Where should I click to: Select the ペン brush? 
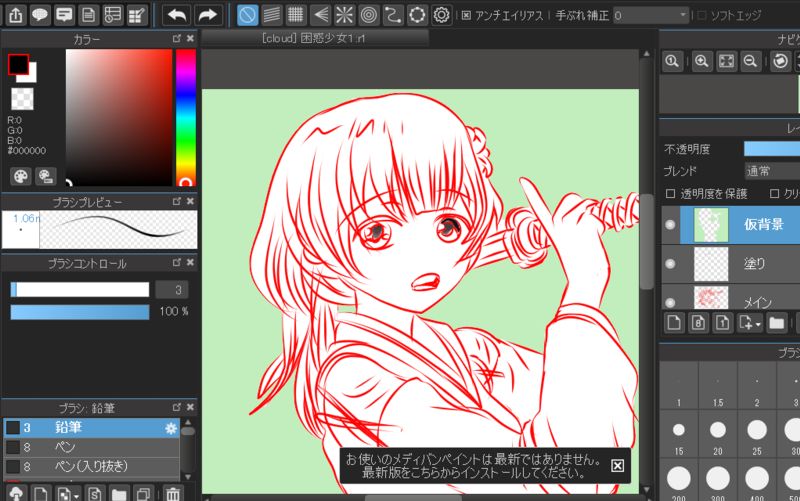(92, 447)
